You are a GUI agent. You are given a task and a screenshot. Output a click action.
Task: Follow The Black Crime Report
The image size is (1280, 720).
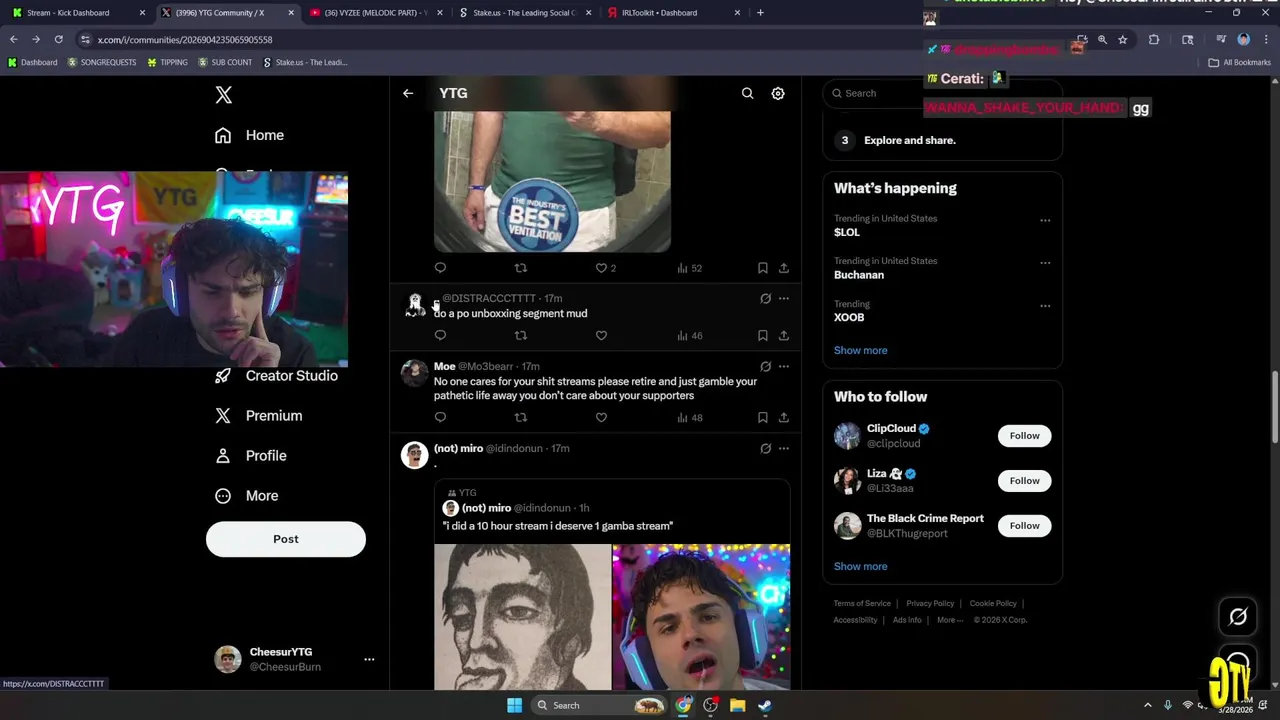tap(1024, 526)
